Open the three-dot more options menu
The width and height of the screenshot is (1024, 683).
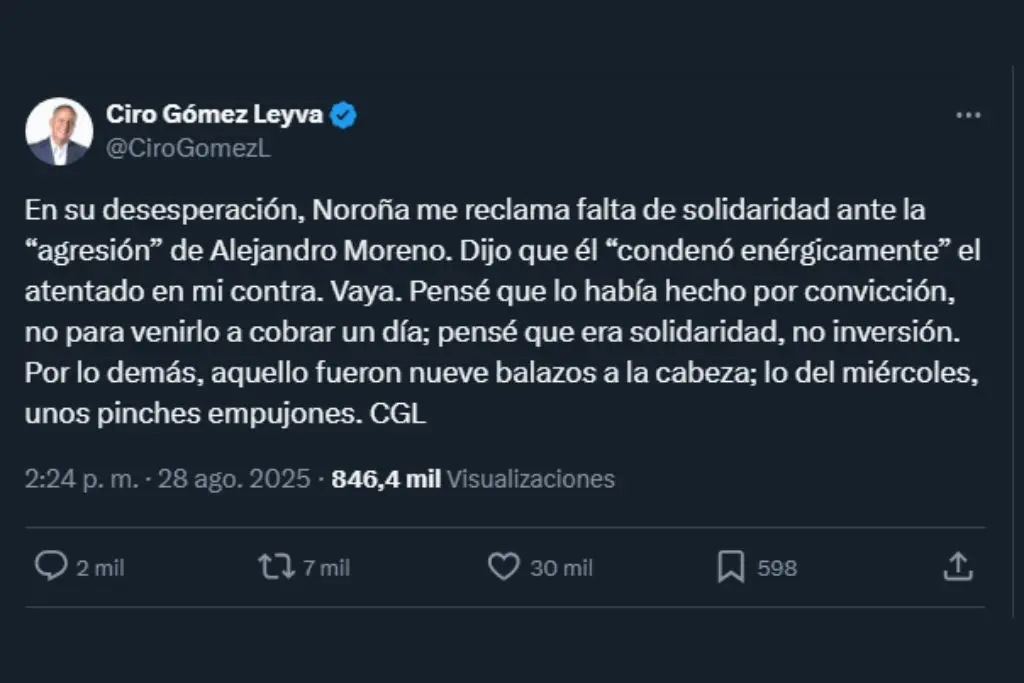[968, 116]
